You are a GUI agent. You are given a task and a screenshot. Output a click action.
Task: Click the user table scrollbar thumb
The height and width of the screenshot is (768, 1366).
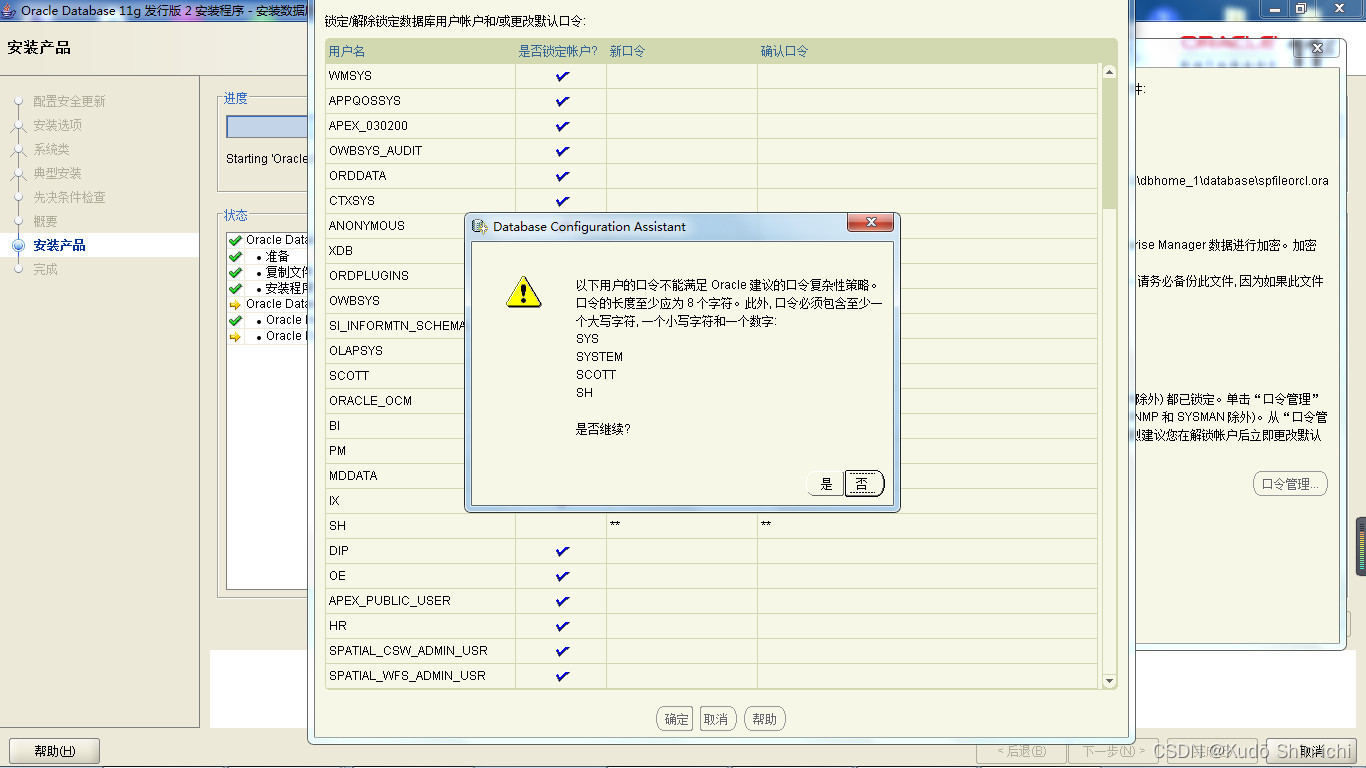coord(1109,145)
